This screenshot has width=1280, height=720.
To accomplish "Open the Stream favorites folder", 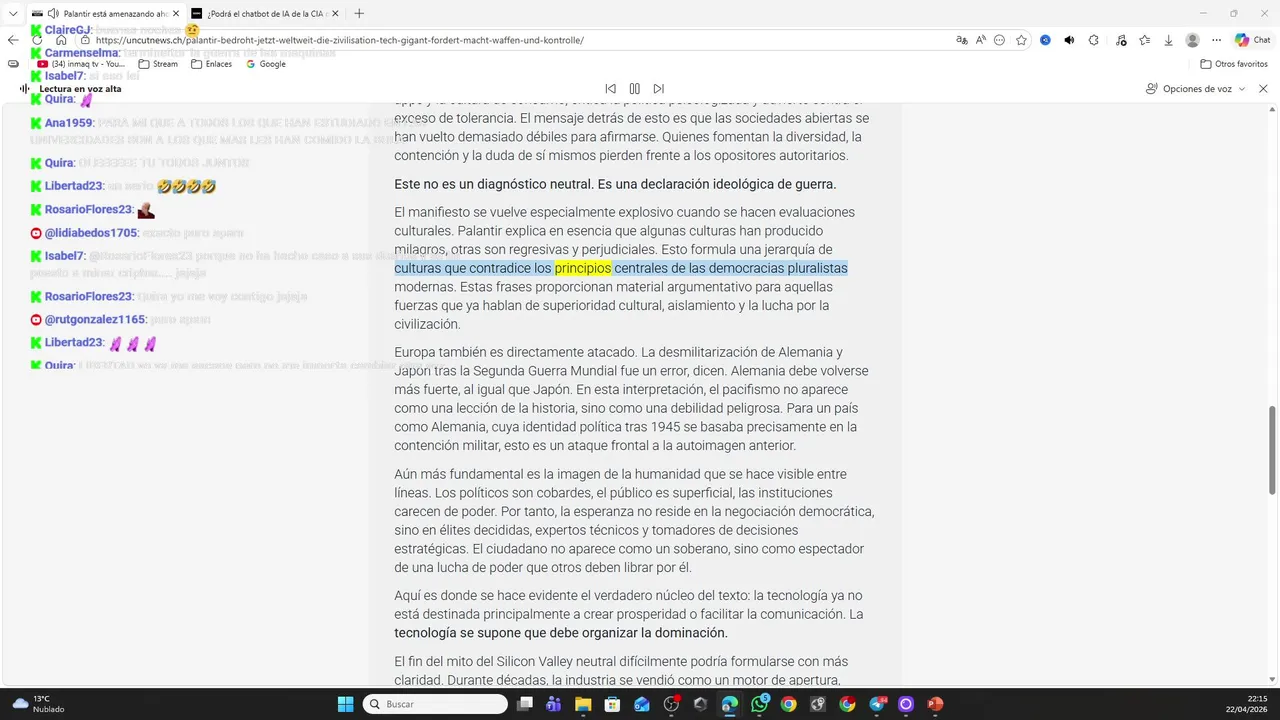I will point(158,64).
